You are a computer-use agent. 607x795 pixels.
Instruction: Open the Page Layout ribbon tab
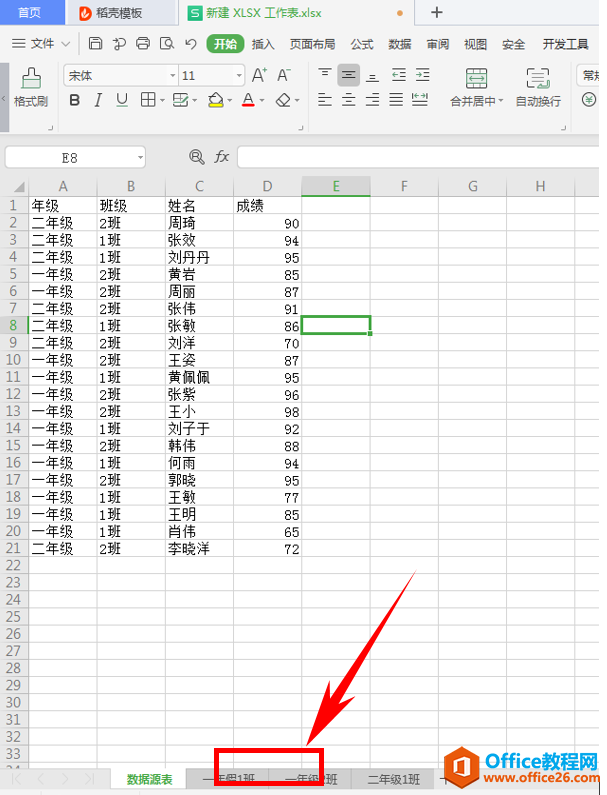tap(312, 44)
